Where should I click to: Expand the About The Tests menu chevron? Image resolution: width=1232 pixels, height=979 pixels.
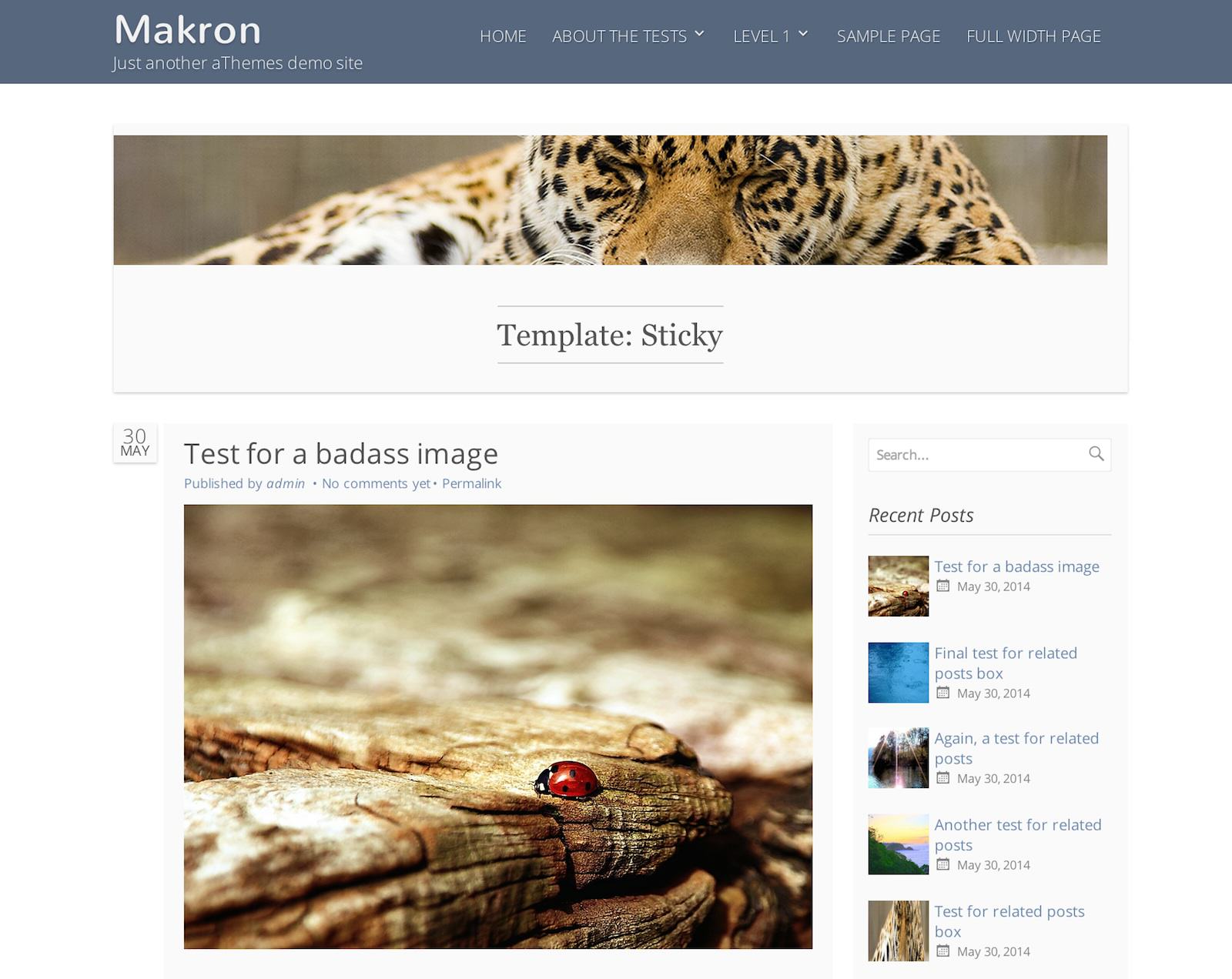(699, 34)
